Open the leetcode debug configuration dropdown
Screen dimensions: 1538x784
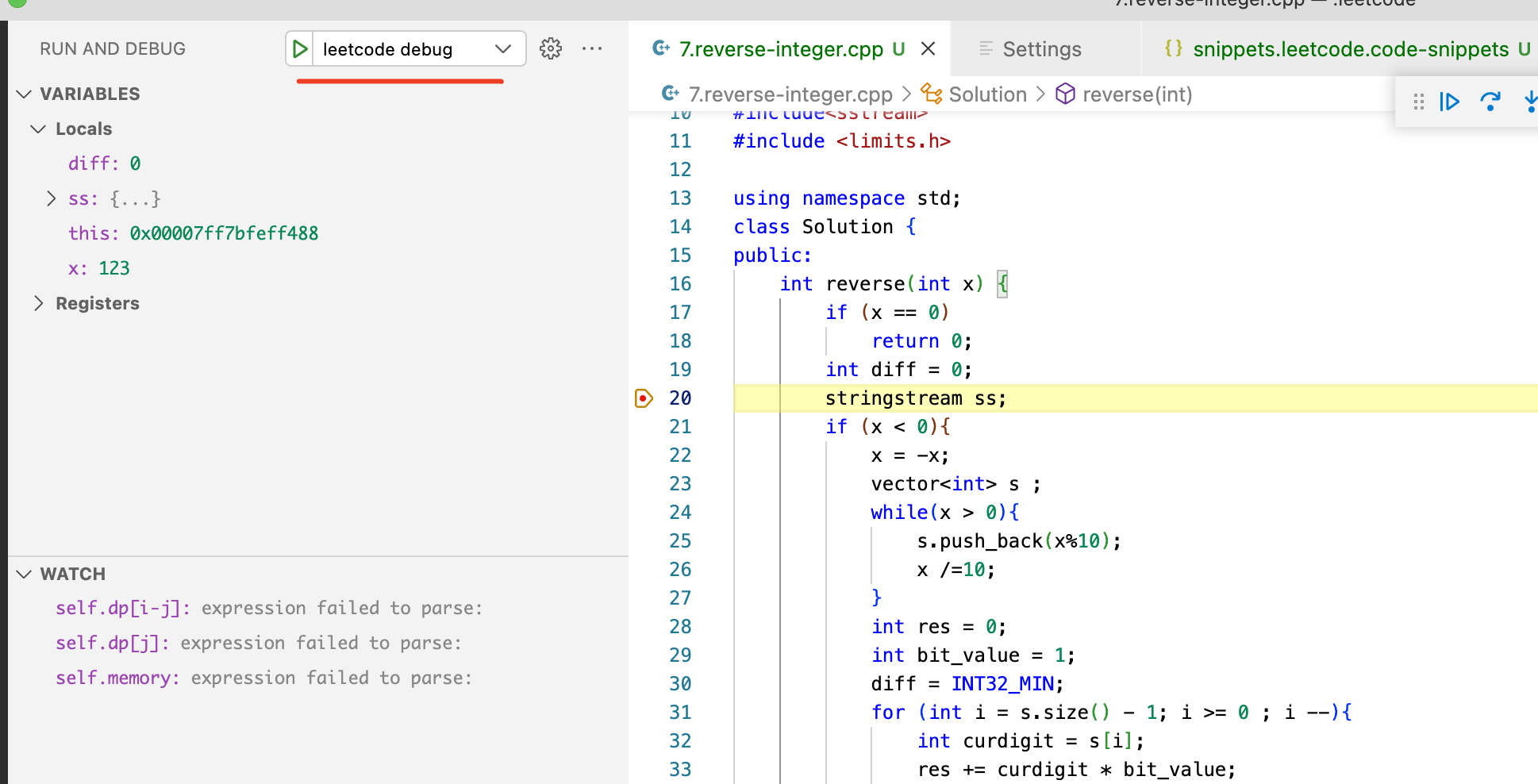tap(502, 49)
